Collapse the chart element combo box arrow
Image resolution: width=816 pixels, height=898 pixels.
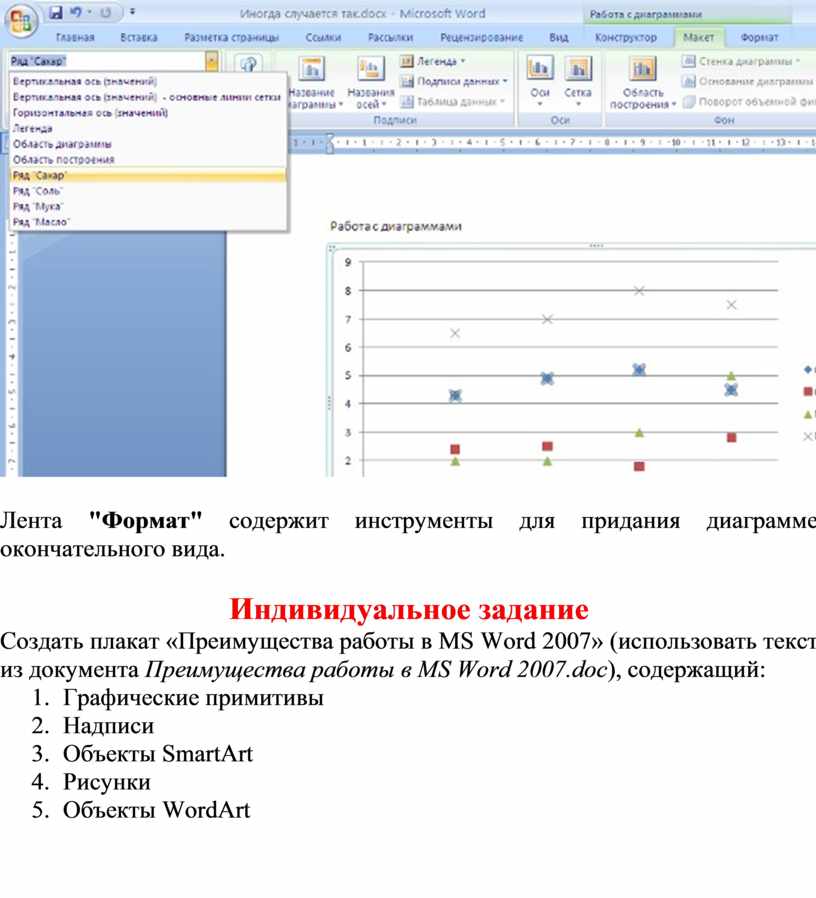[211, 61]
